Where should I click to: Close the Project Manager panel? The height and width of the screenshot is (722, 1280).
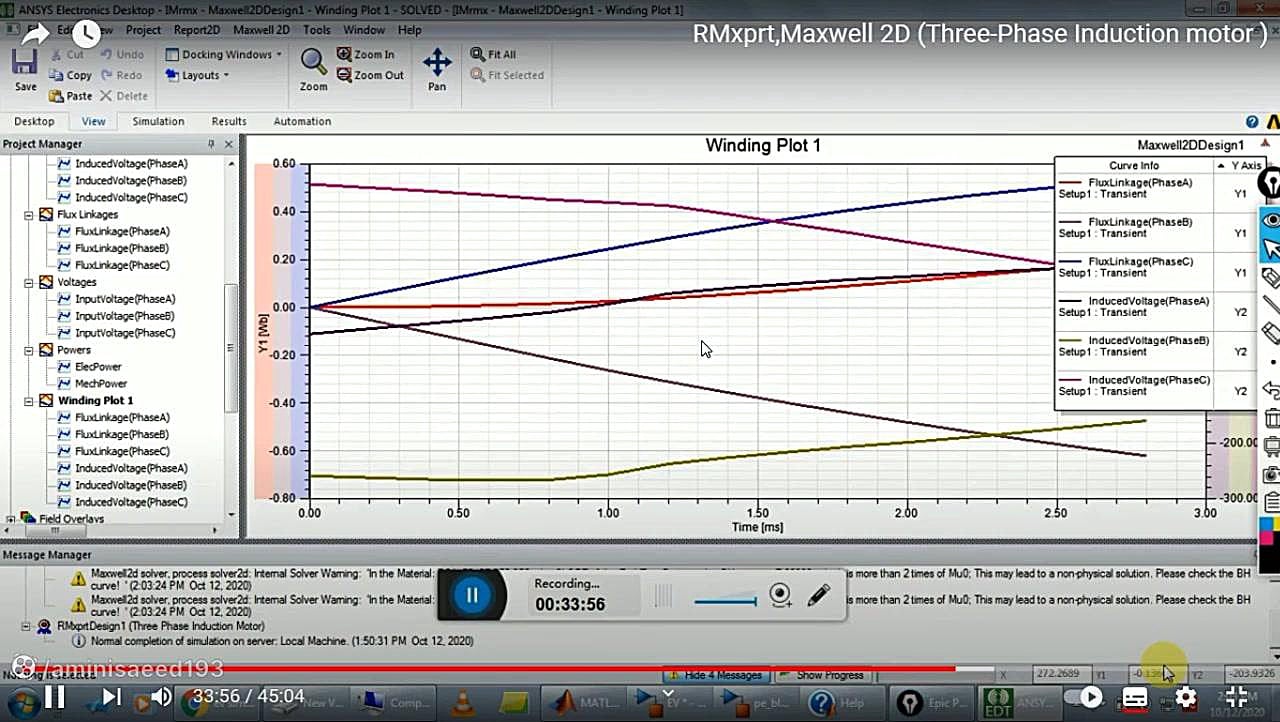tap(228, 144)
